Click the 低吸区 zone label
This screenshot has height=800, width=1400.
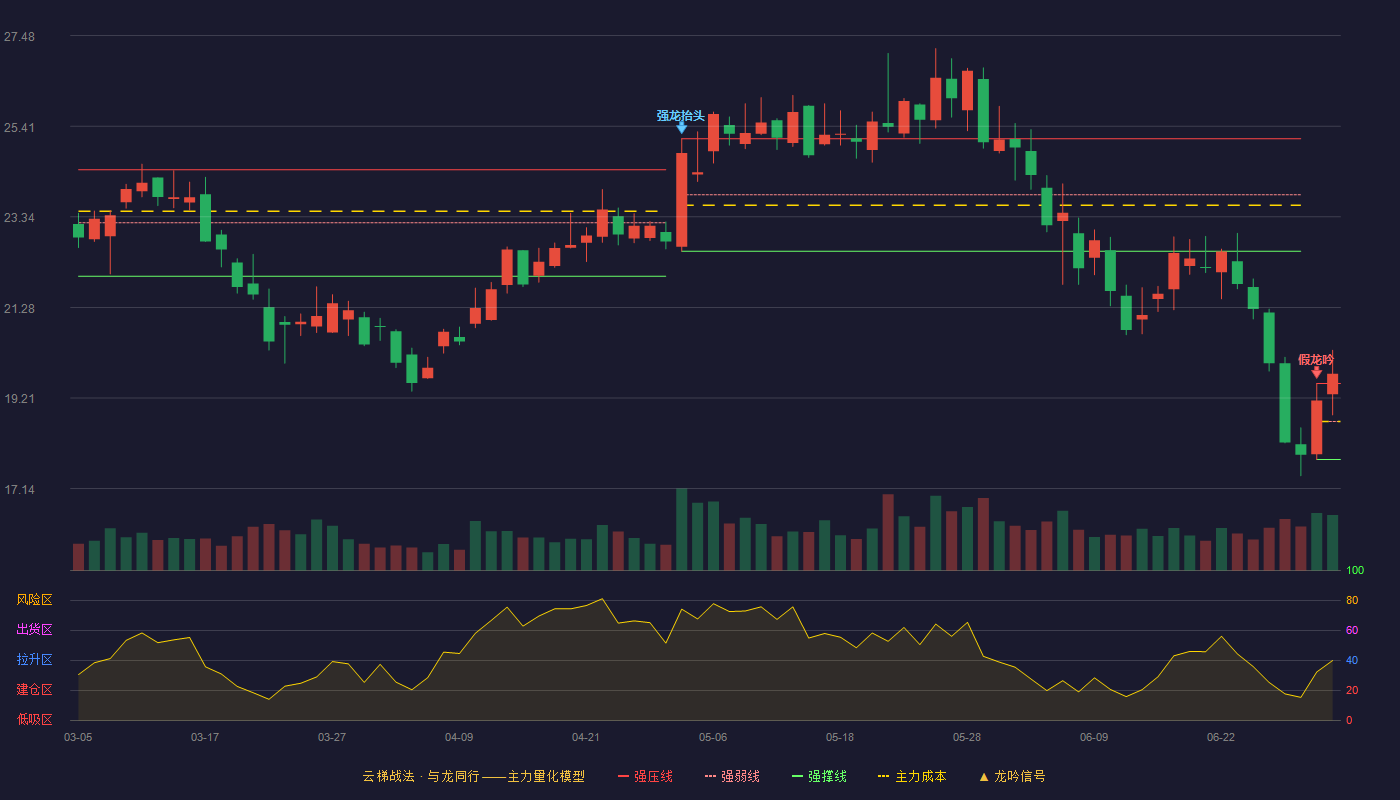pyautogui.click(x=34, y=719)
